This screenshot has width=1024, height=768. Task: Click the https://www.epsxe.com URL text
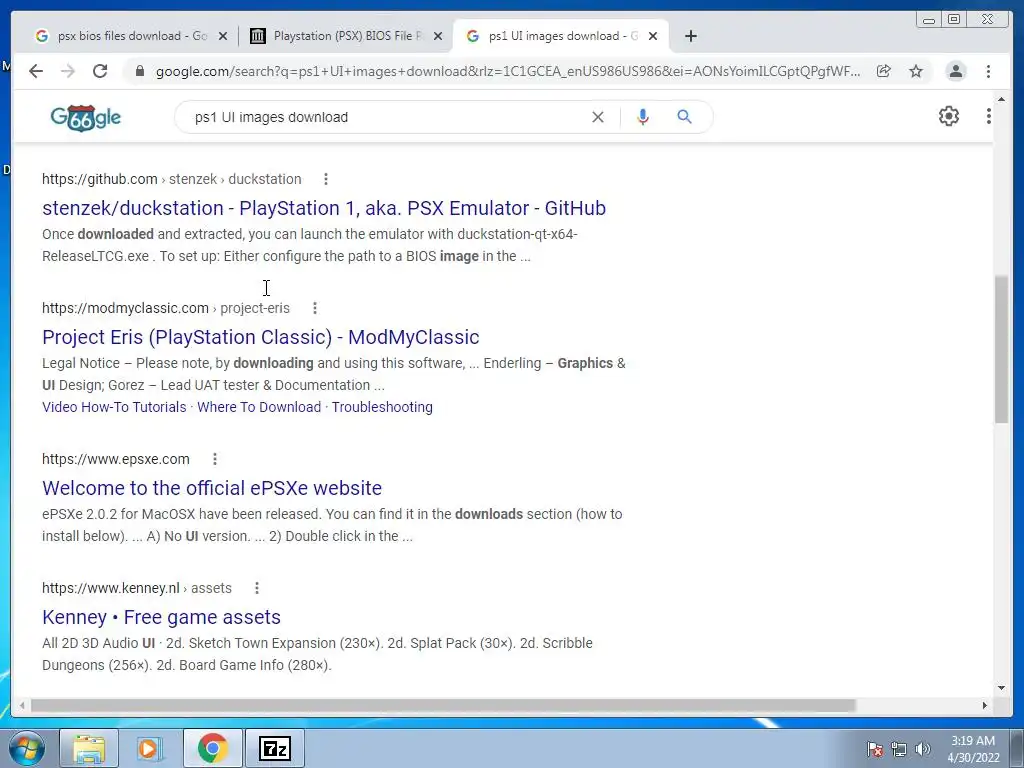(116, 459)
